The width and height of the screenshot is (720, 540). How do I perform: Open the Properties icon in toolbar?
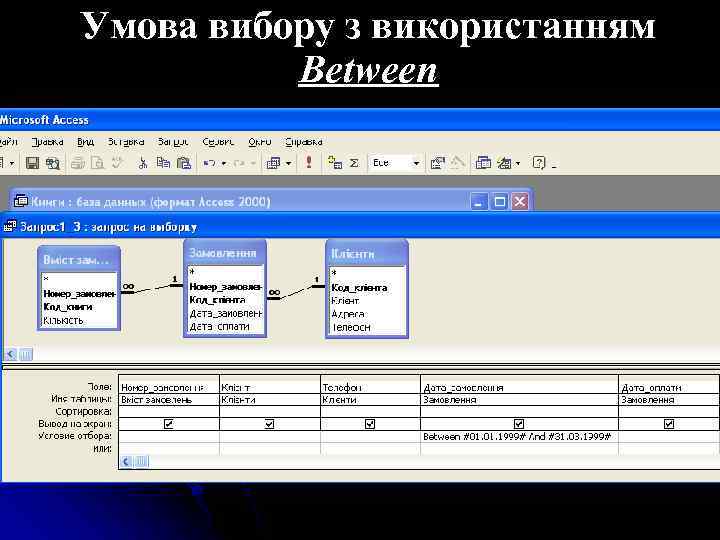pyautogui.click(x=437, y=163)
